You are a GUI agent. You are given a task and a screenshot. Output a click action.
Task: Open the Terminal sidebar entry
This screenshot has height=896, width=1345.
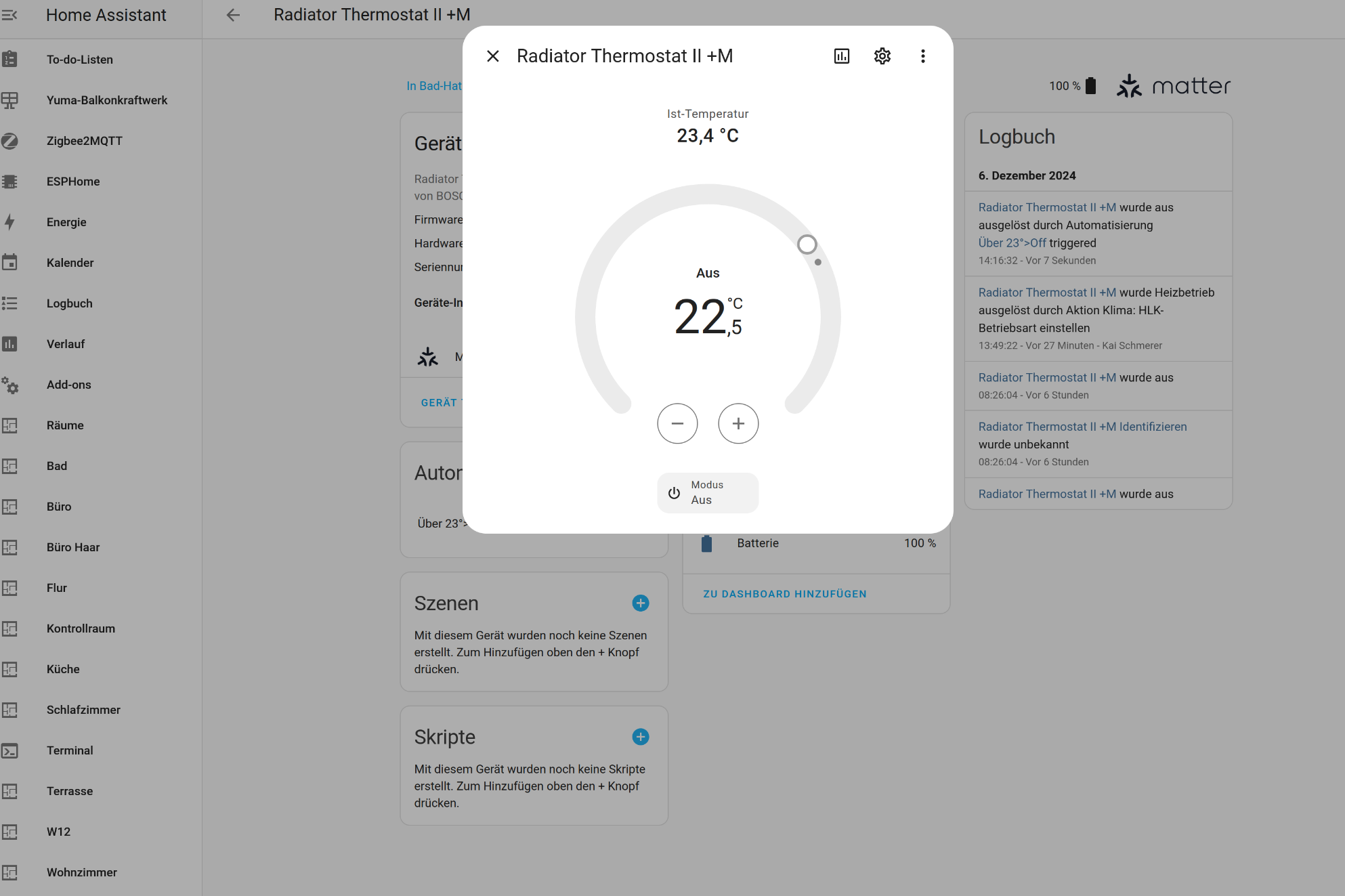[x=70, y=750]
